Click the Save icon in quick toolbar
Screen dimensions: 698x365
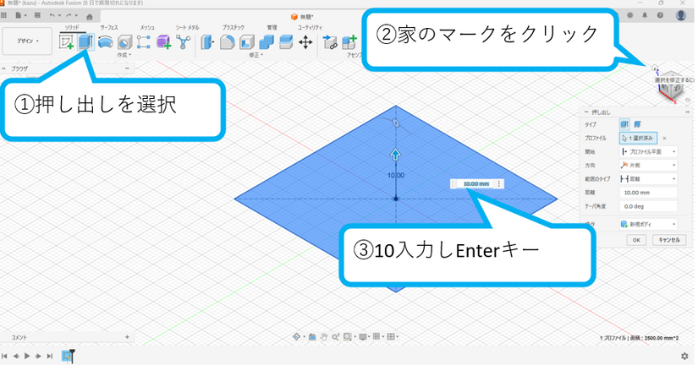pos(37,16)
